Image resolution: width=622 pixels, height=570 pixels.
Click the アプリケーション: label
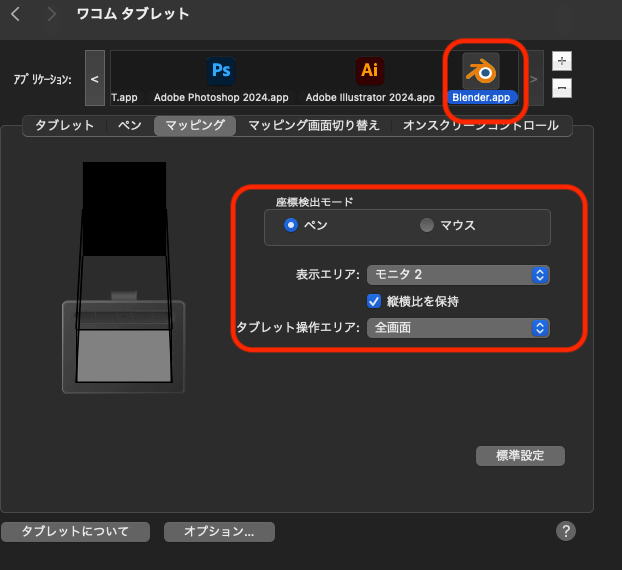tap(42, 79)
